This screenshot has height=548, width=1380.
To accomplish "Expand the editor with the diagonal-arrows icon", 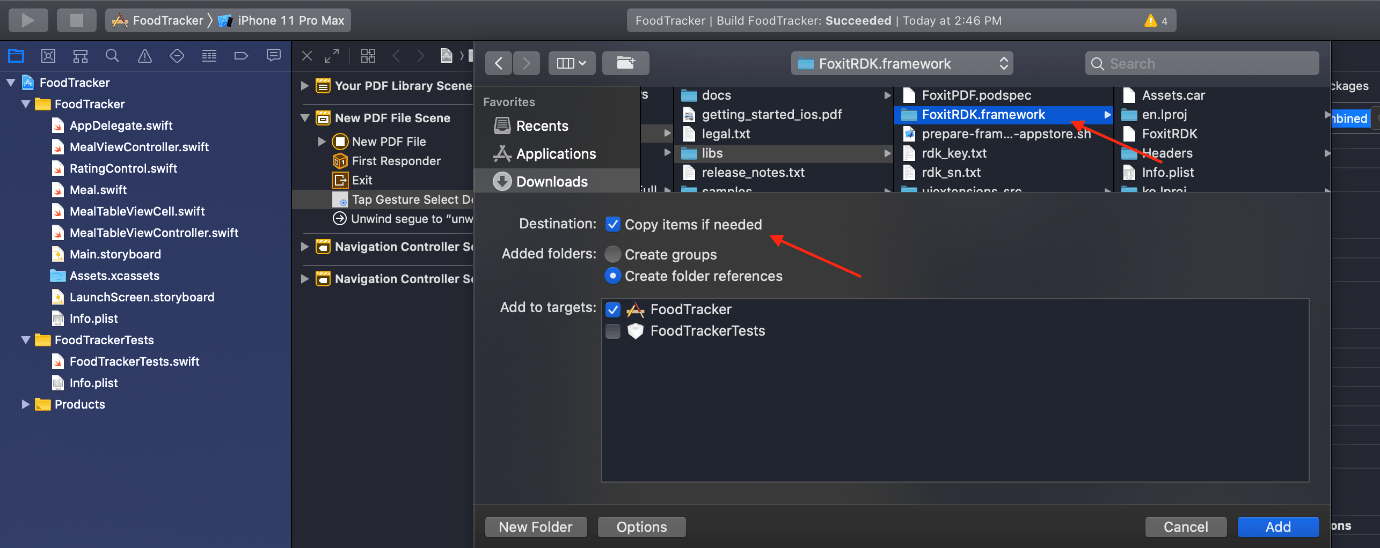I will pos(332,56).
